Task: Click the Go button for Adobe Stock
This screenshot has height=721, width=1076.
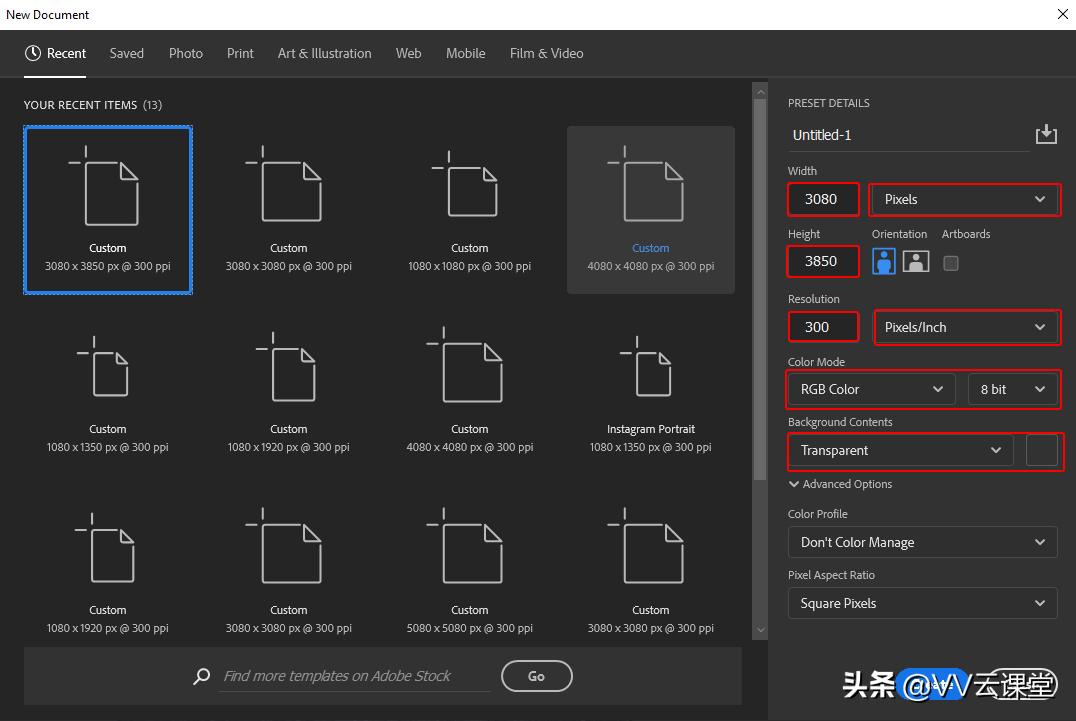Action: (x=536, y=676)
